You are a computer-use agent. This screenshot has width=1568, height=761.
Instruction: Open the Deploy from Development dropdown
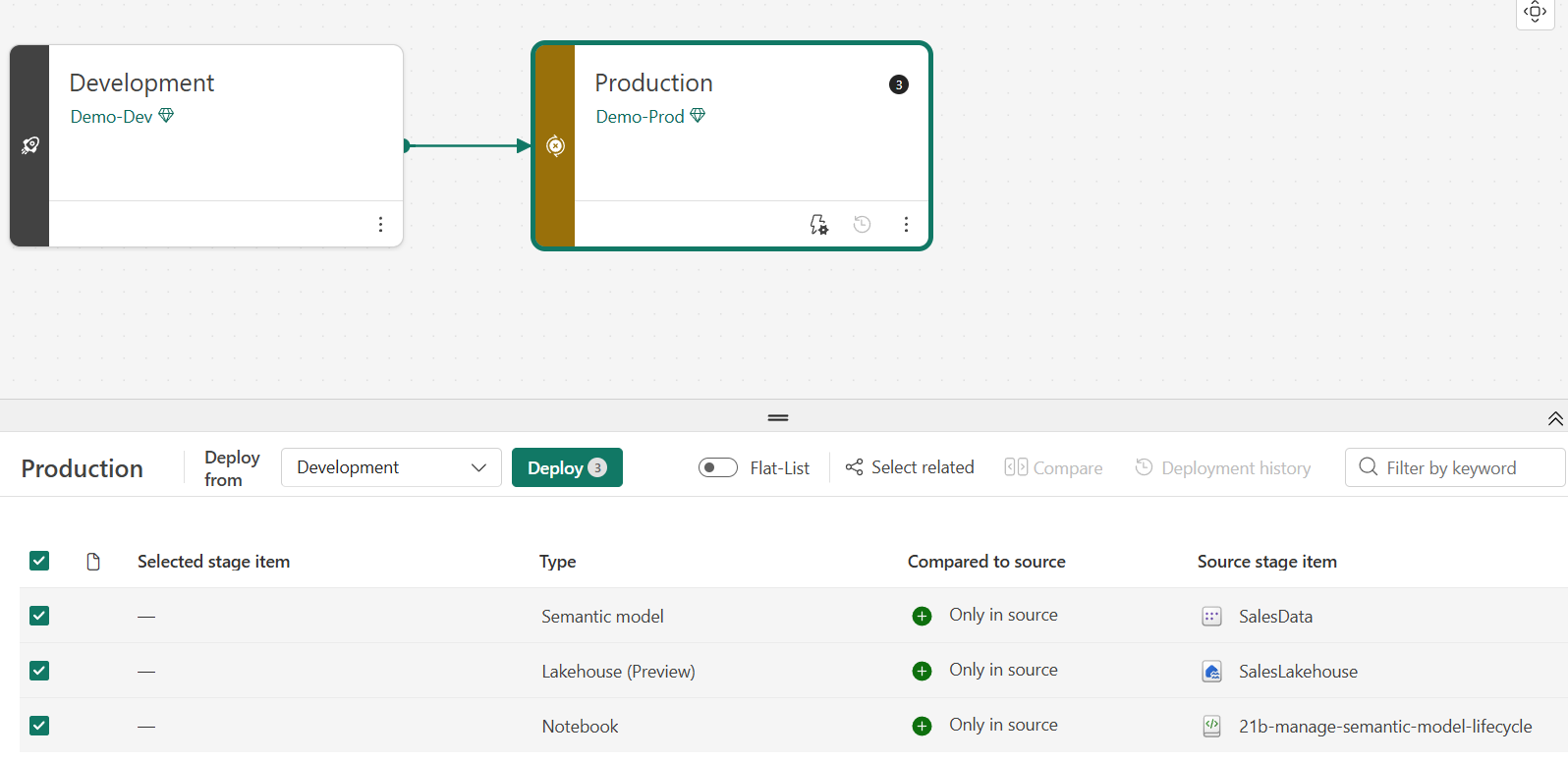pyautogui.click(x=391, y=467)
